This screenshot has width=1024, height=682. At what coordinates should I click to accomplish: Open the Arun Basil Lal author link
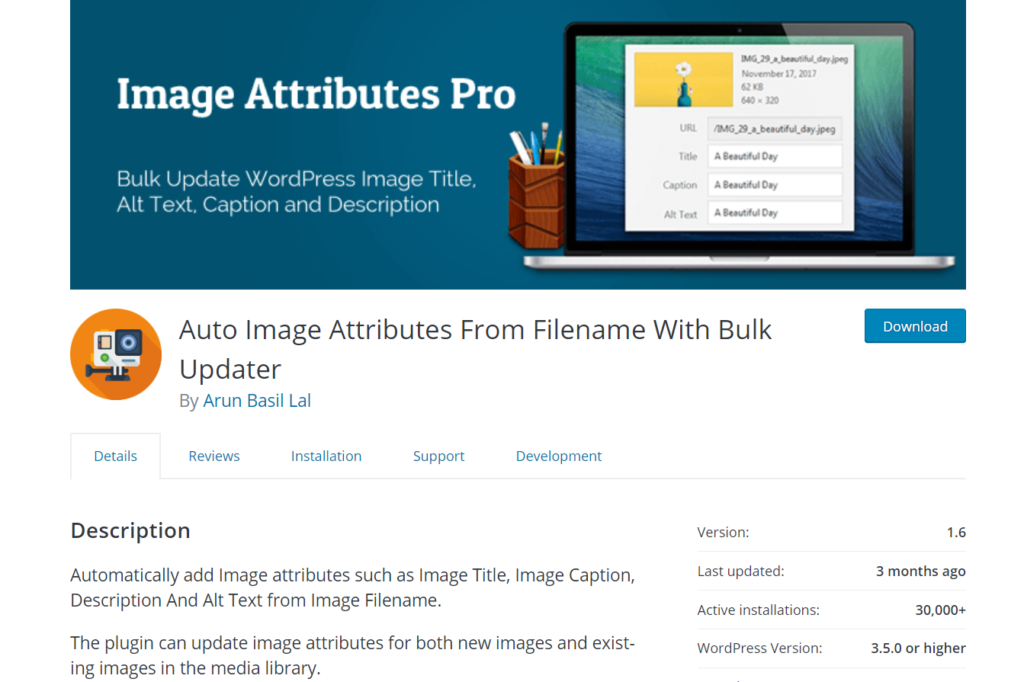tap(257, 400)
